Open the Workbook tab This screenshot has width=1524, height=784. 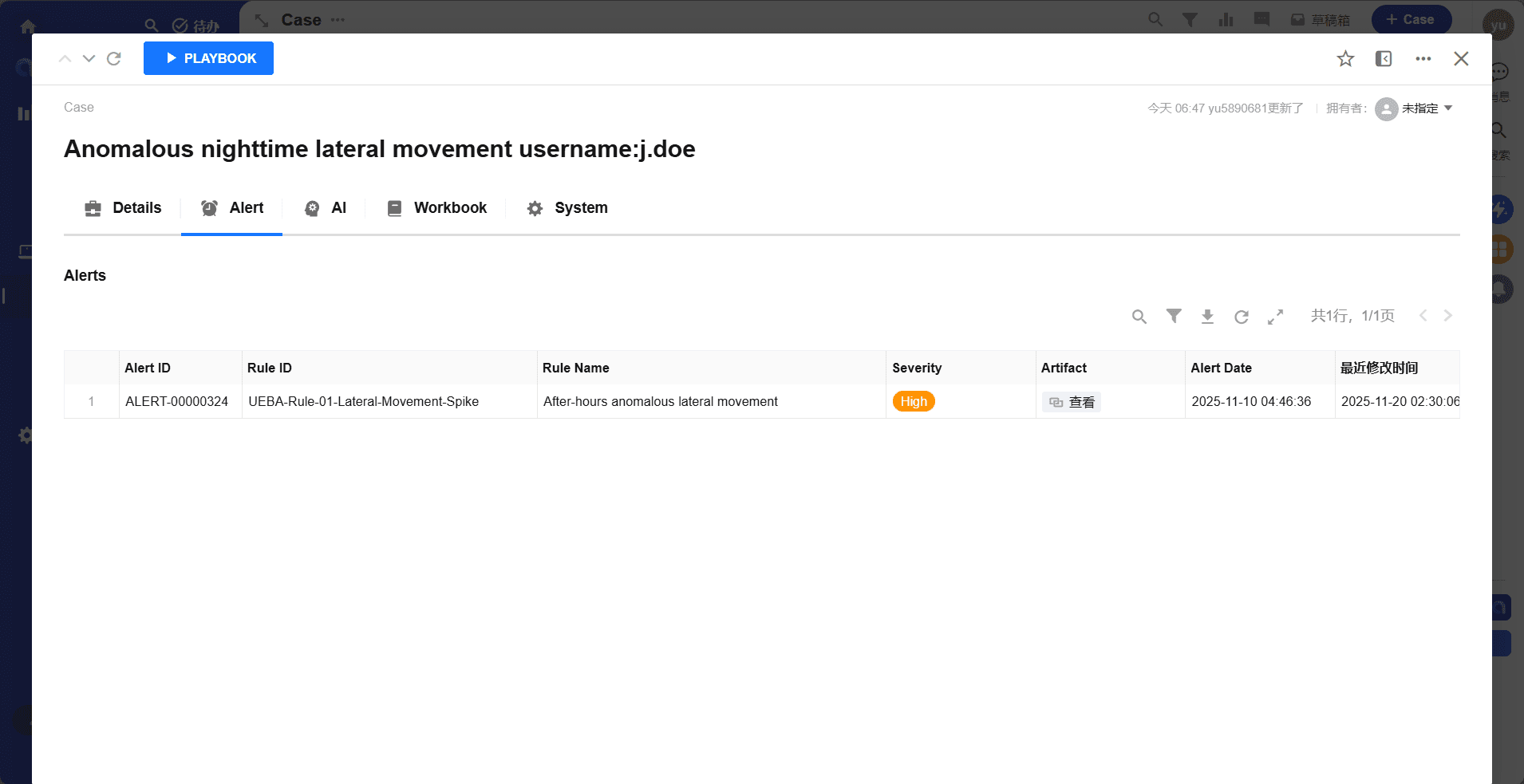click(x=436, y=208)
